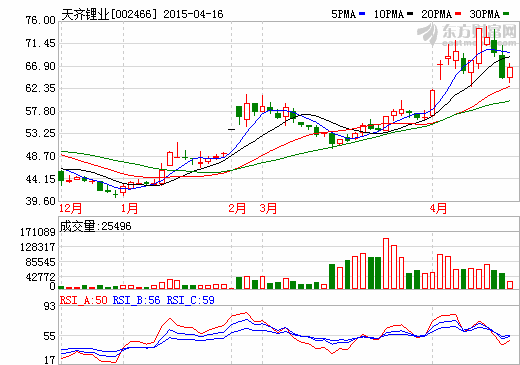The width and height of the screenshot is (520, 365).
Task: Click the 10PMA black legend swatch
Action: point(410,14)
